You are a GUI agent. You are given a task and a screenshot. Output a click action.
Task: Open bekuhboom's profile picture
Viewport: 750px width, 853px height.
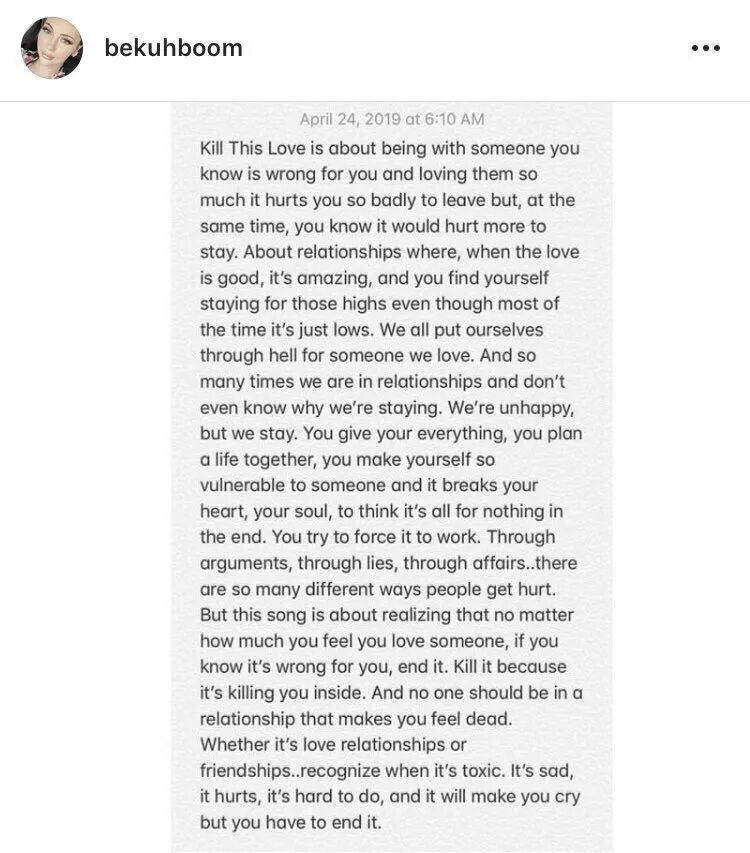[52, 48]
